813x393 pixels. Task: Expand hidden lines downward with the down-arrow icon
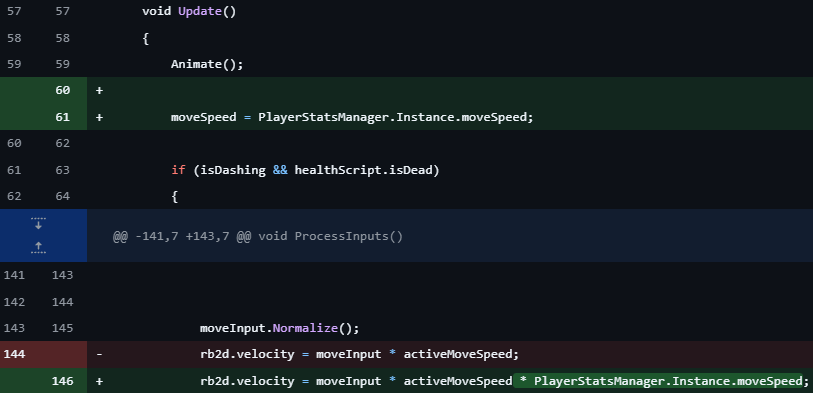(x=38, y=223)
